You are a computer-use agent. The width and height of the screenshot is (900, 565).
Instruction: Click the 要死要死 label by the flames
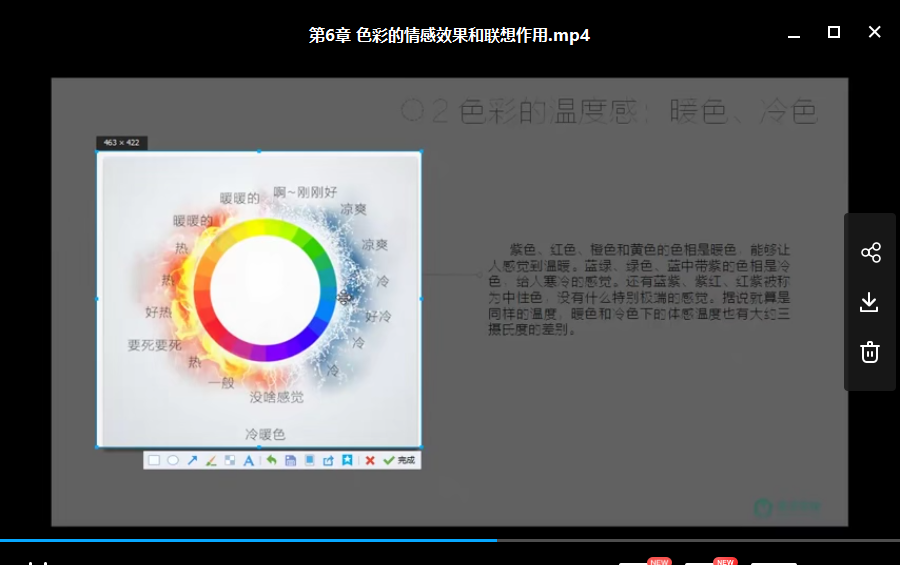pyautogui.click(x=154, y=345)
